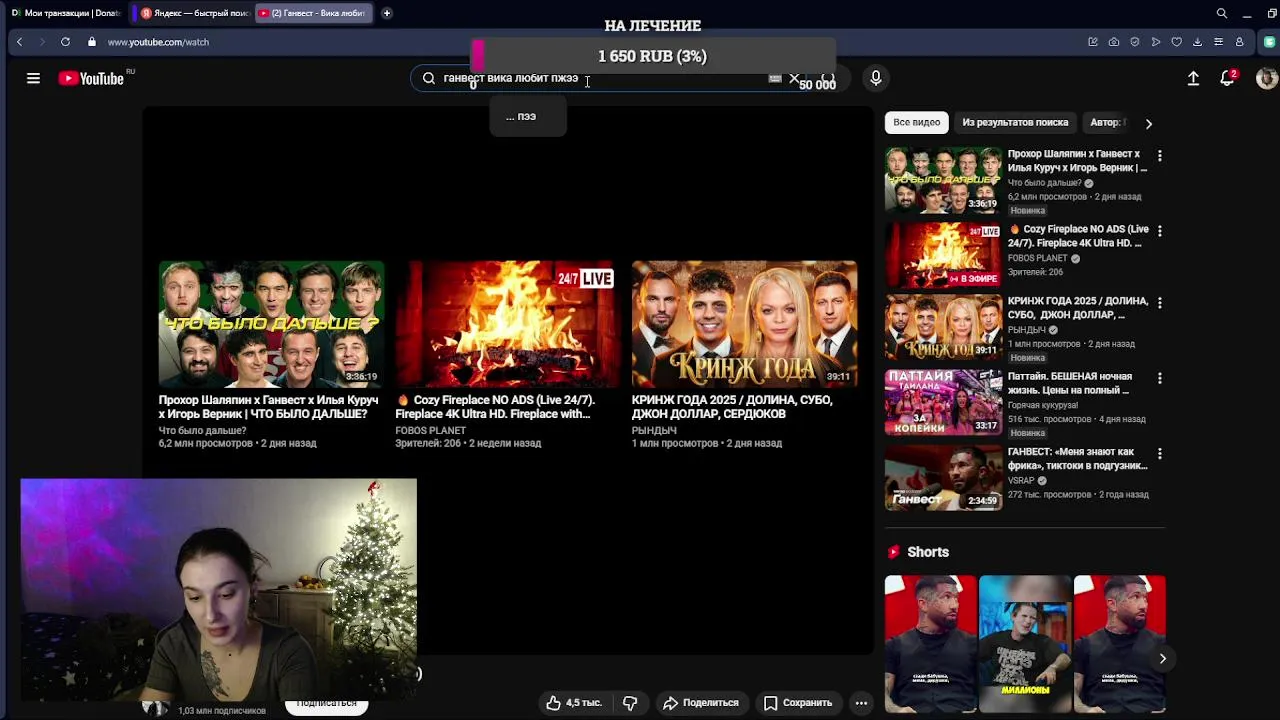Viewport: 1280px width, 720px height.
Task: Open the sidebar title КРИНЖ ГОДА 2025 / ДОЛИНА
Action: (x=1078, y=308)
